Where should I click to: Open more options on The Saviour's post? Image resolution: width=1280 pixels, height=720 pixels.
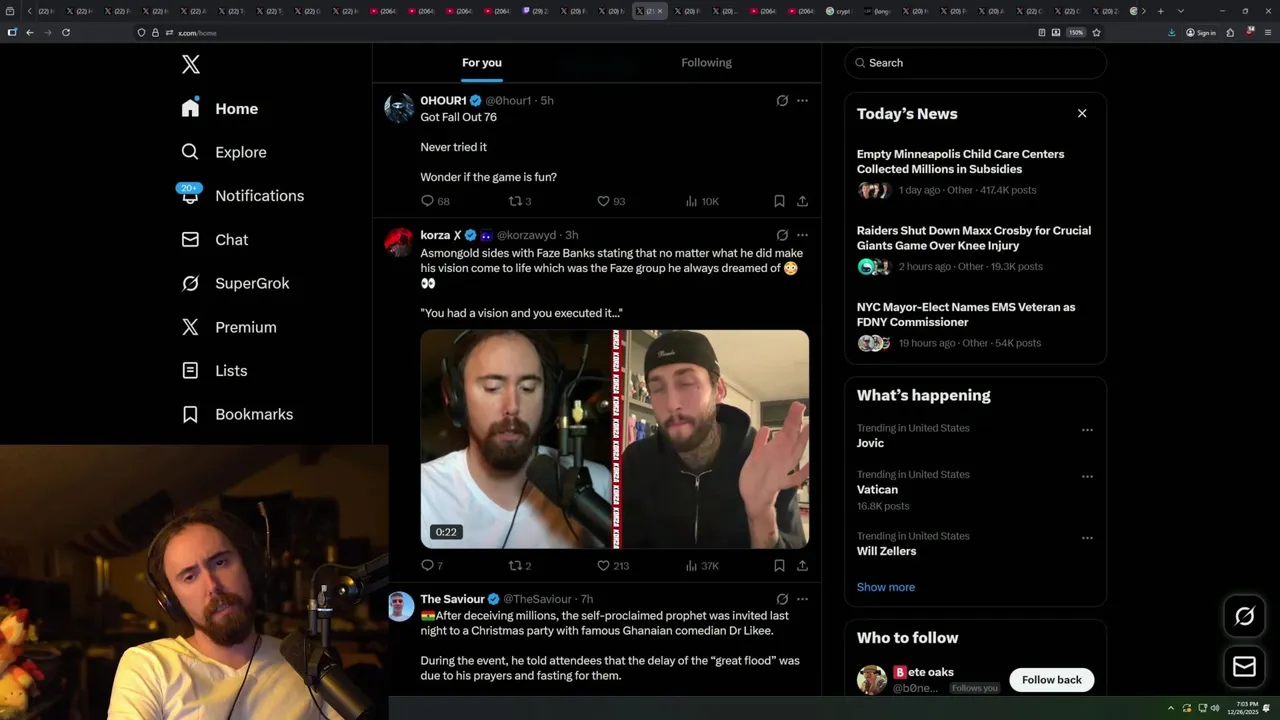pos(802,599)
